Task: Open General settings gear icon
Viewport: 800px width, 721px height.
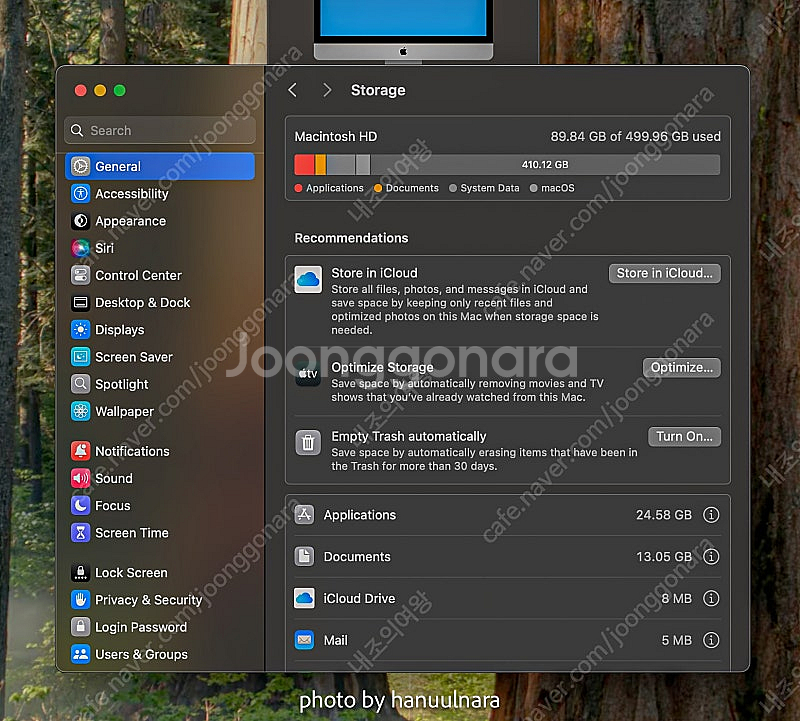Action: click(x=81, y=166)
